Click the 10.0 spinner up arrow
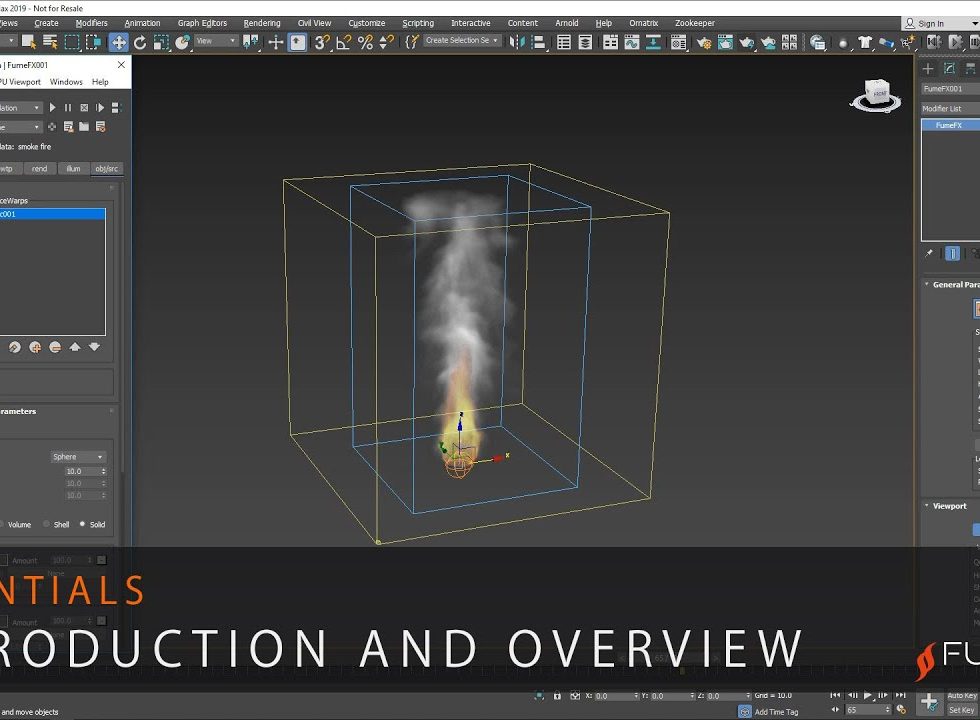 [x=104, y=468]
